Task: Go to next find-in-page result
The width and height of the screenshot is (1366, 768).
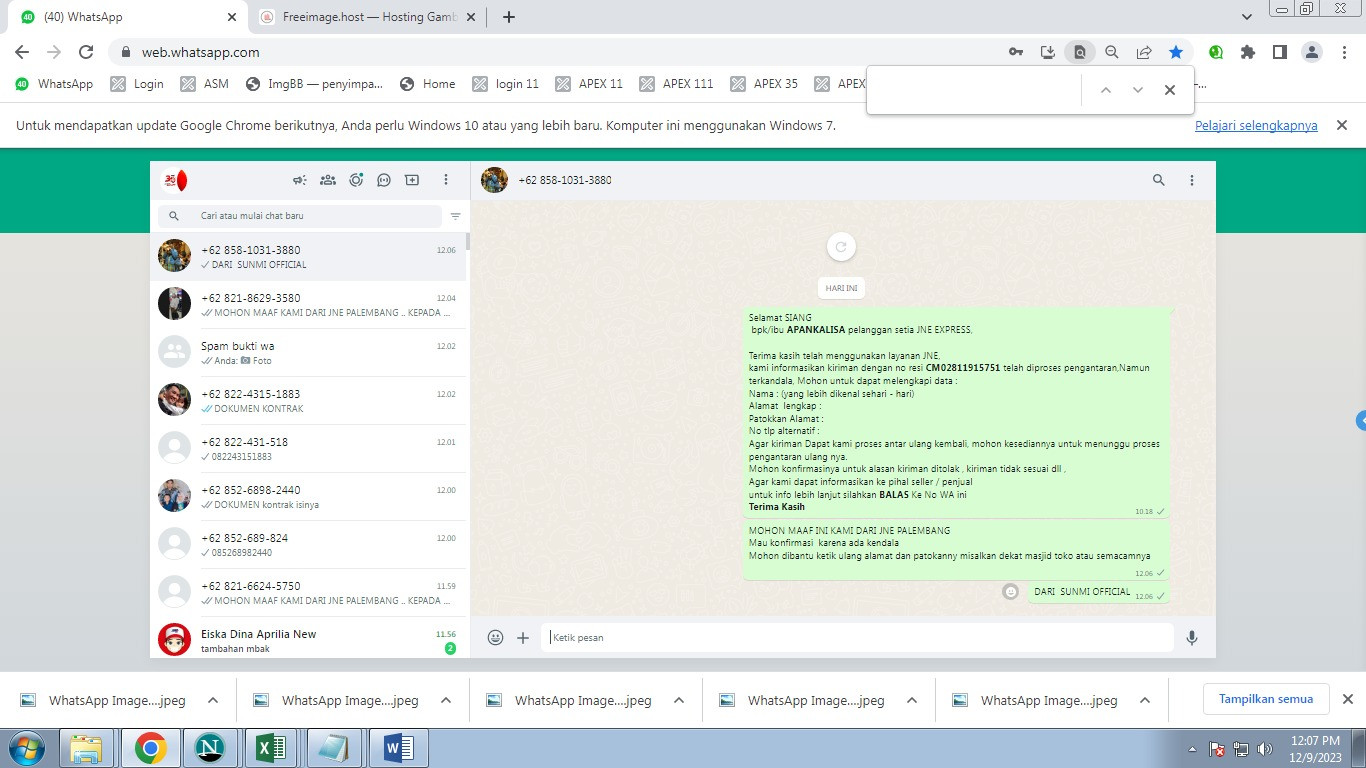Action: (1137, 90)
